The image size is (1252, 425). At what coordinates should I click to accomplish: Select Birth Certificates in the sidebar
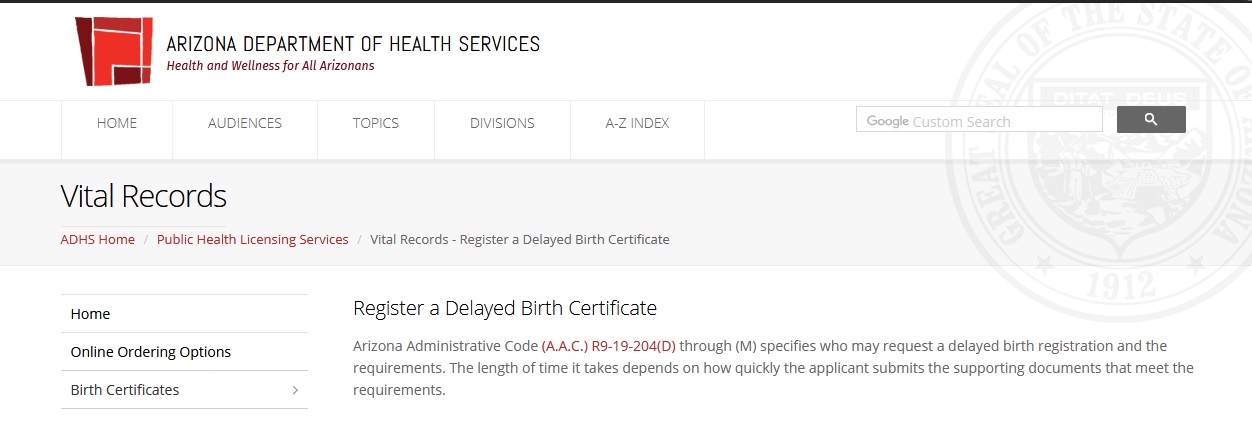coord(125,390)
